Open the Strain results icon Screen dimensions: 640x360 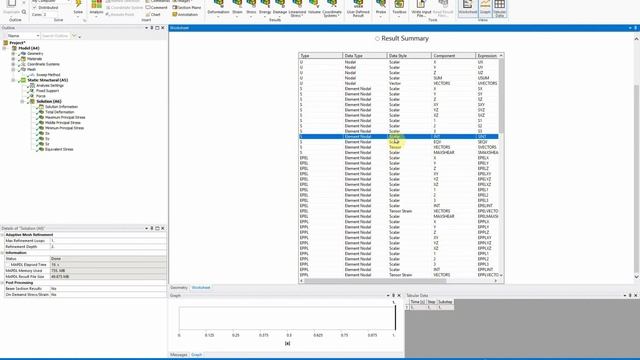click(237, 4)
